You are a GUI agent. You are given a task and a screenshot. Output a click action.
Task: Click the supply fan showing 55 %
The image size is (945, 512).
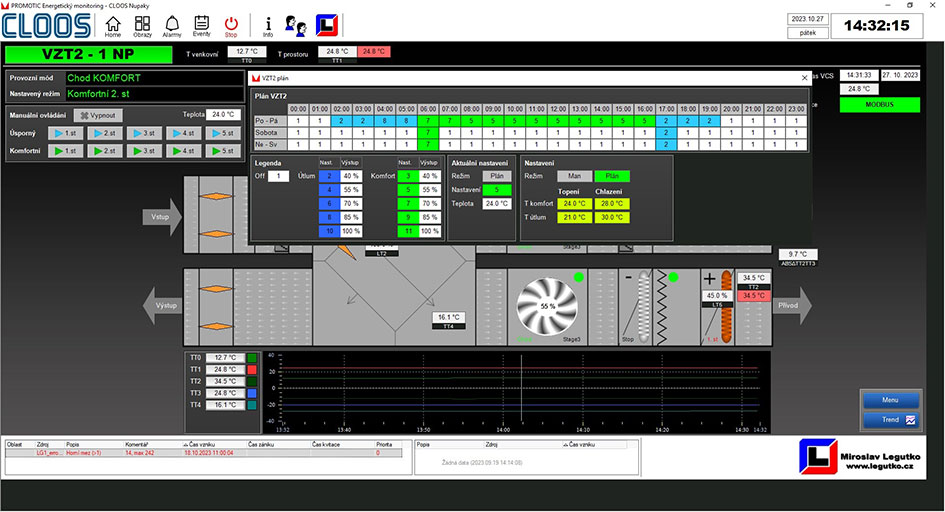[x=546, y=305]
